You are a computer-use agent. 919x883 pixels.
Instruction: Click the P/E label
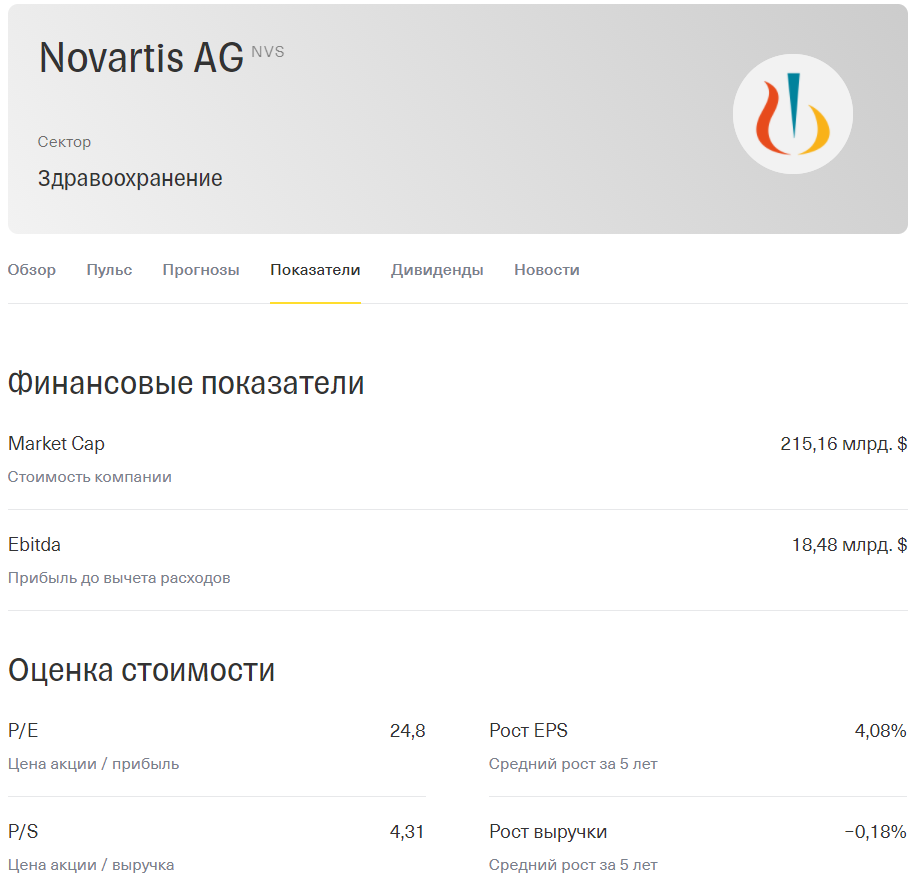(23, 730)
